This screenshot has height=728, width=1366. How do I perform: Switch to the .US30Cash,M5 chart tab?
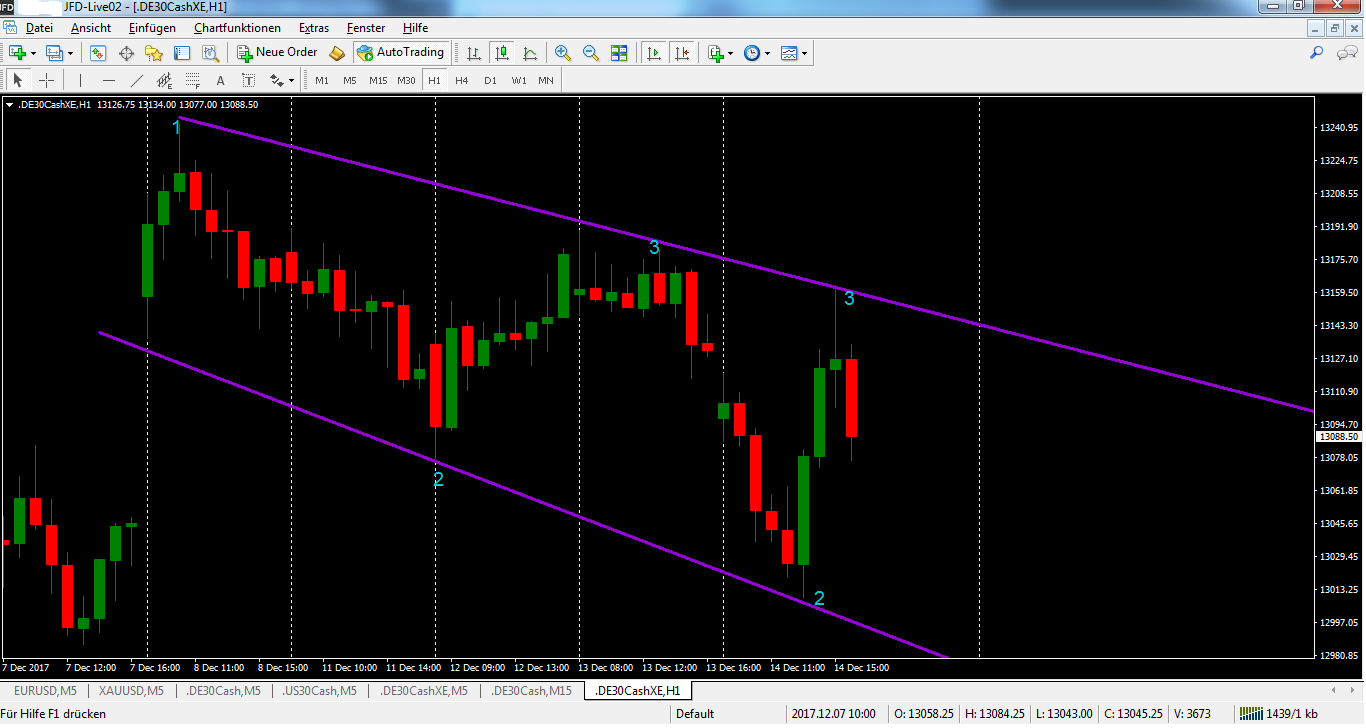coord(320,691)
